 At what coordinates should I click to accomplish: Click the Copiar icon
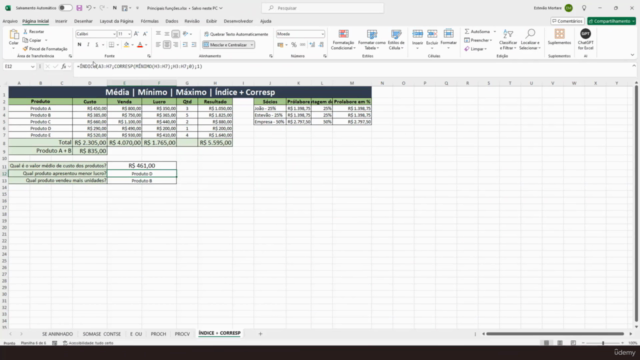[x=25, y=40]
